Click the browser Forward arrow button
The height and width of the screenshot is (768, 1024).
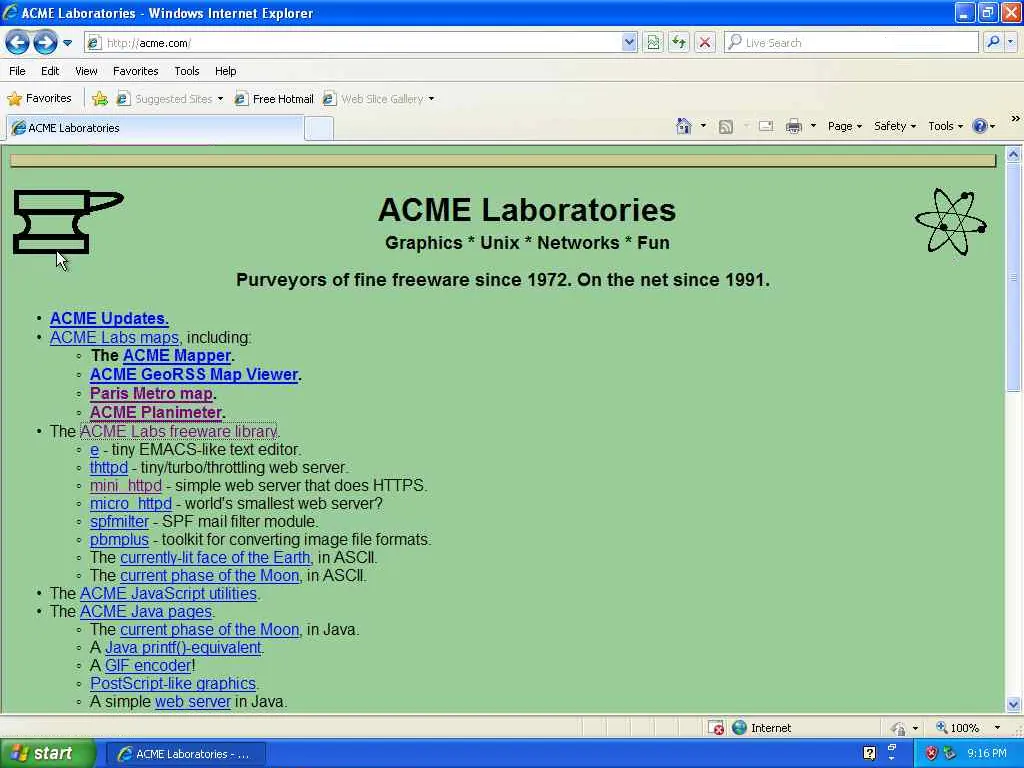tap(45, 42)
